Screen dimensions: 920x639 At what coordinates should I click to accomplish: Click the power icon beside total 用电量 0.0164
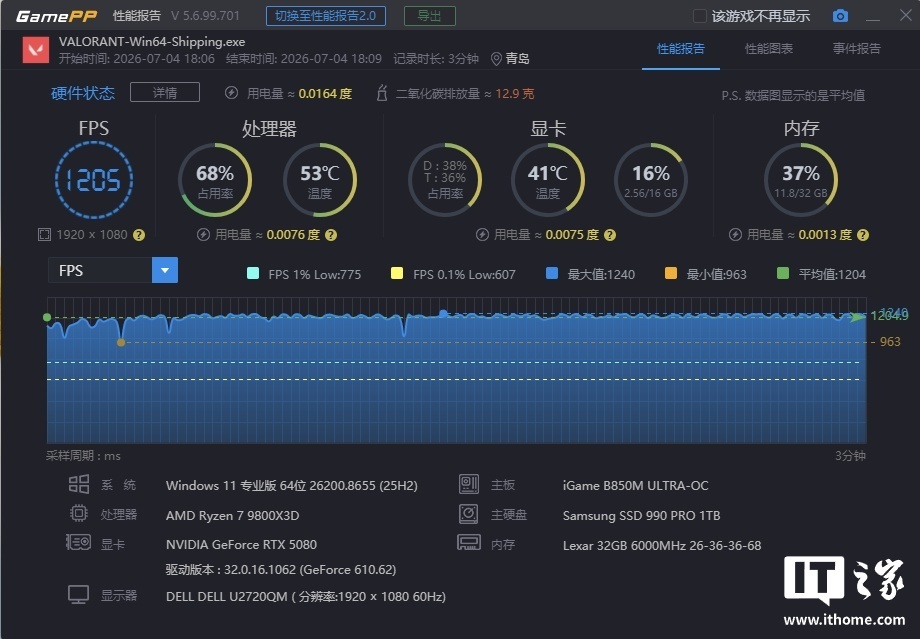pos(232,93)
